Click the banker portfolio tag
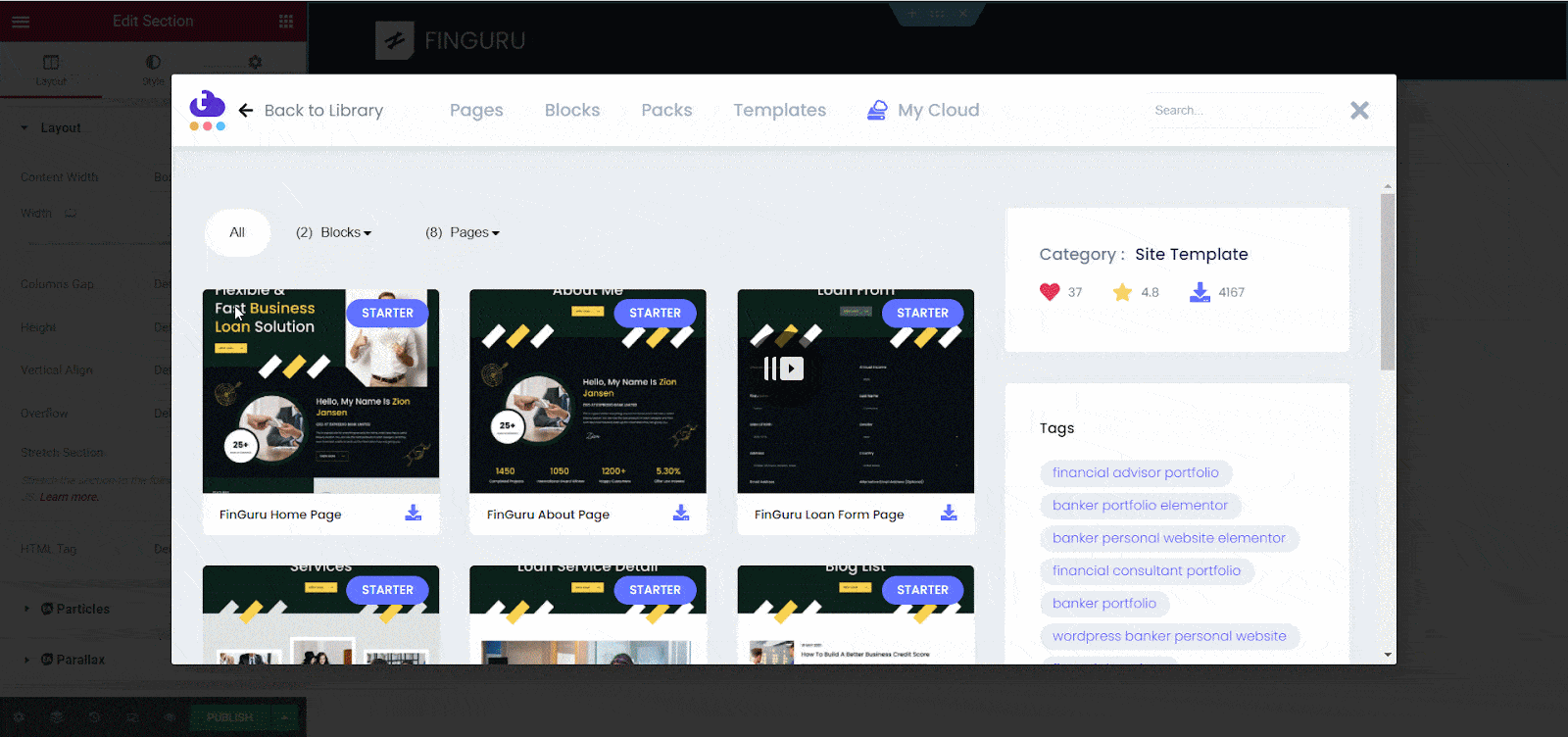The width and height of the screenshot is (1568, 737). click(1104, 604)
